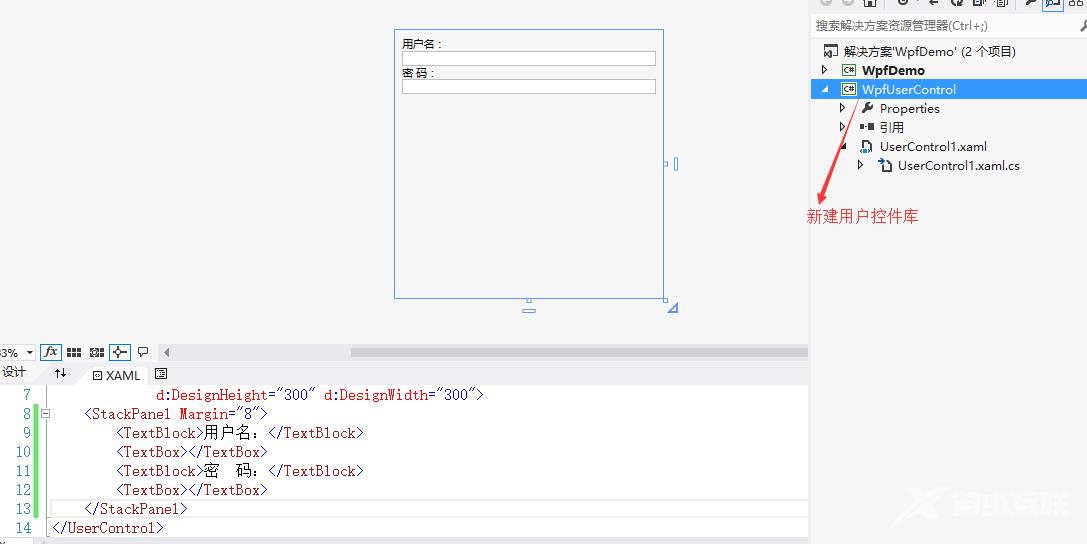
Task: Expand the Properties node
Action: 842,108
